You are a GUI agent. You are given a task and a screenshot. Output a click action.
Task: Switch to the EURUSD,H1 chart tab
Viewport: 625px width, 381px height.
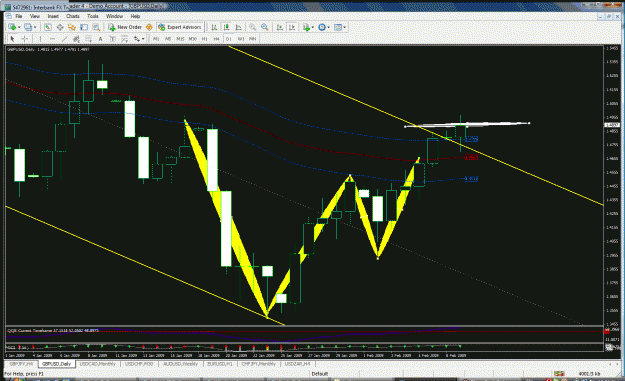(x=220, y=364)
